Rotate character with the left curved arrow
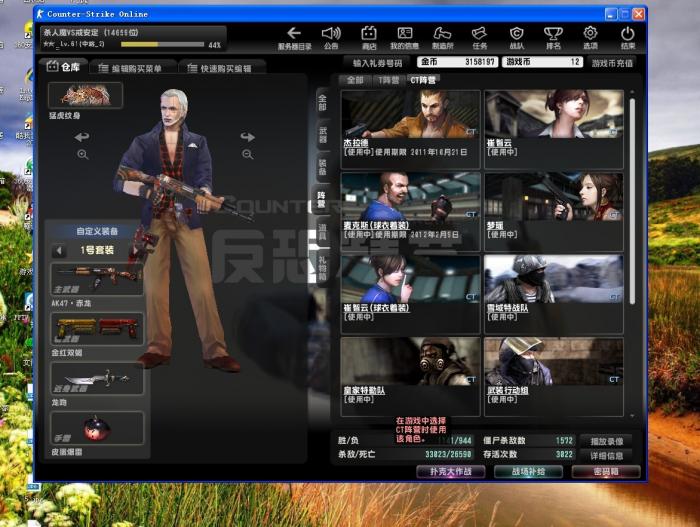 click(82, 137)
